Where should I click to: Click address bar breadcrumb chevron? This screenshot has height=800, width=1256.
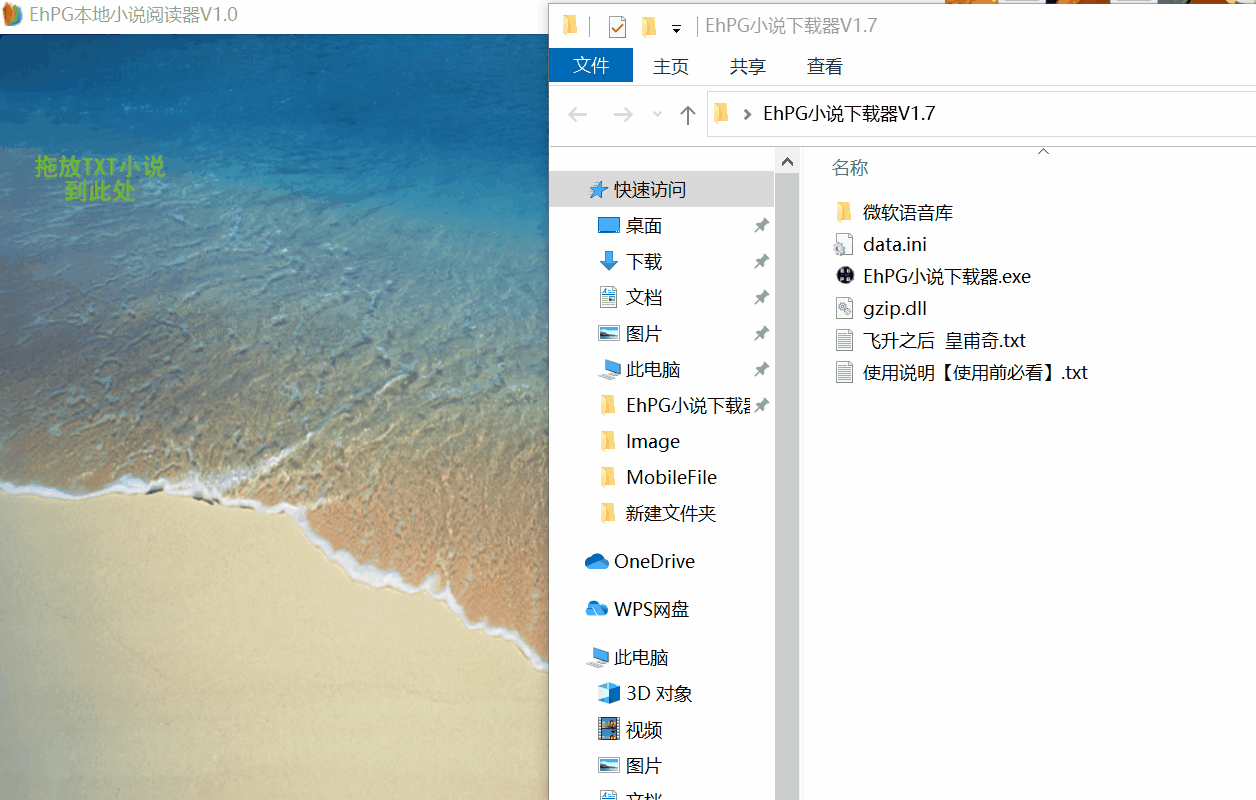pyautogui.click(x=747, y=114)
